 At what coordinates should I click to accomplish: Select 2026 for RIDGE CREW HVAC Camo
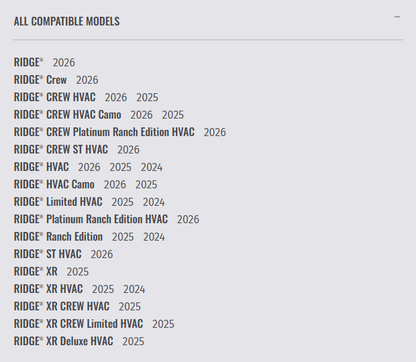[141, 115]
